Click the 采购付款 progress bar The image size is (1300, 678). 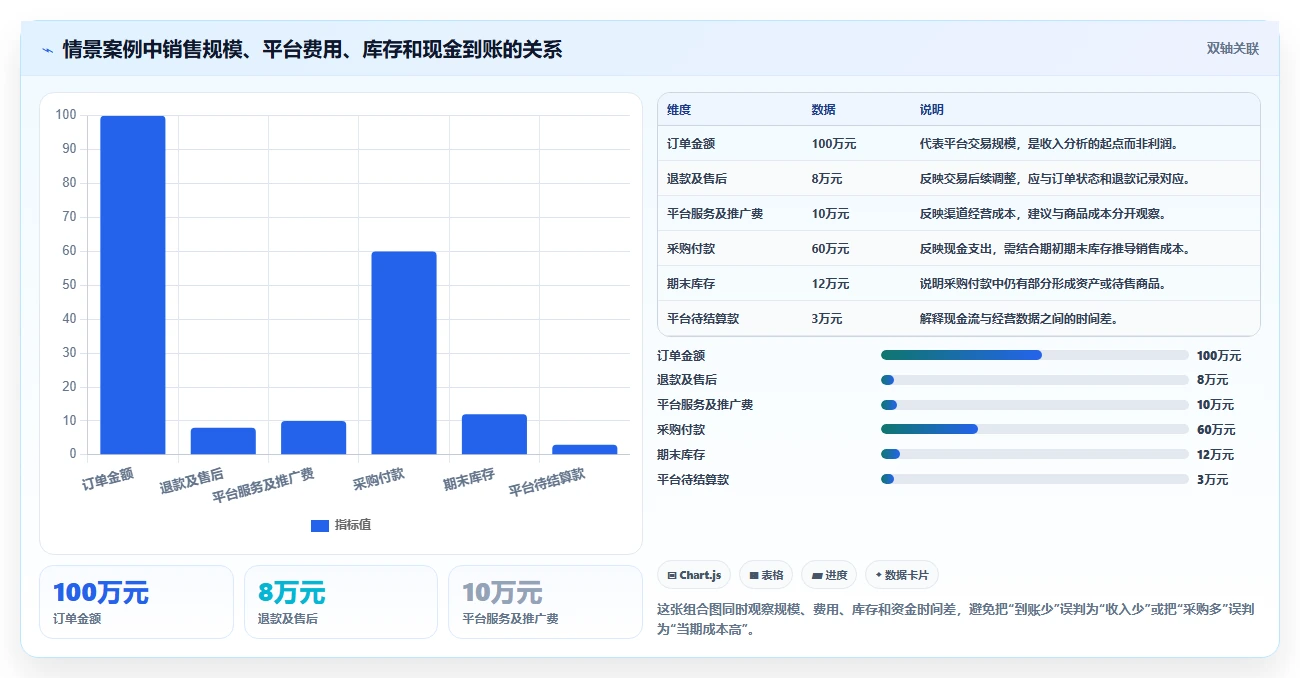pyautogui.click(x=1035, y=430)
